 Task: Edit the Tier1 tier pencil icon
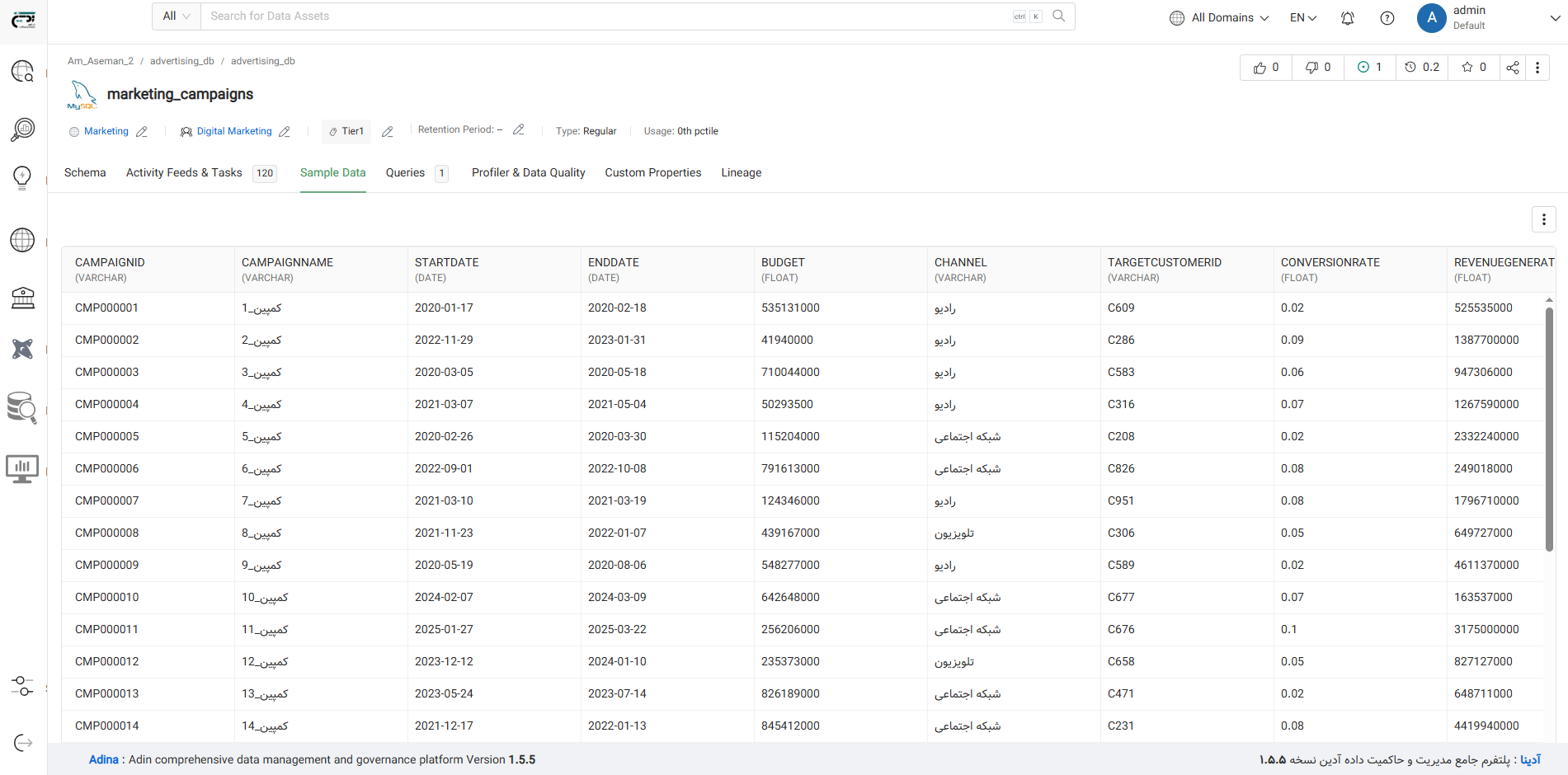387,132
